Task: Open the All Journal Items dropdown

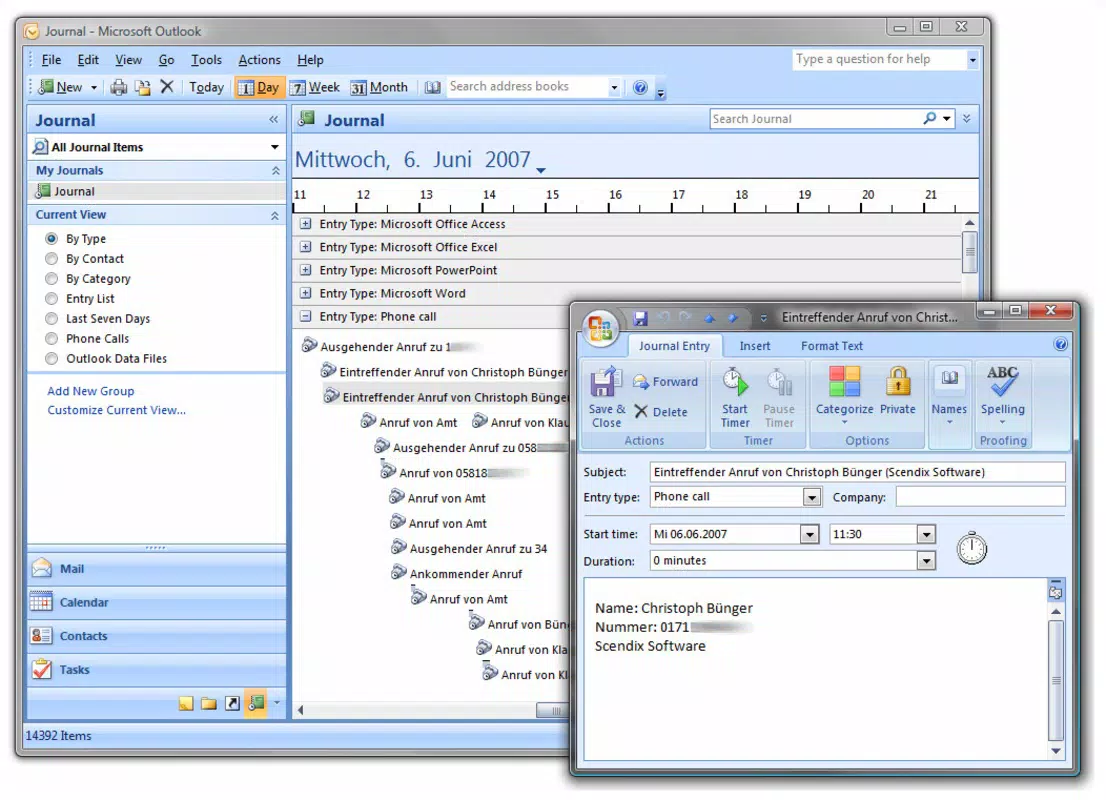Action: [274, 147]
